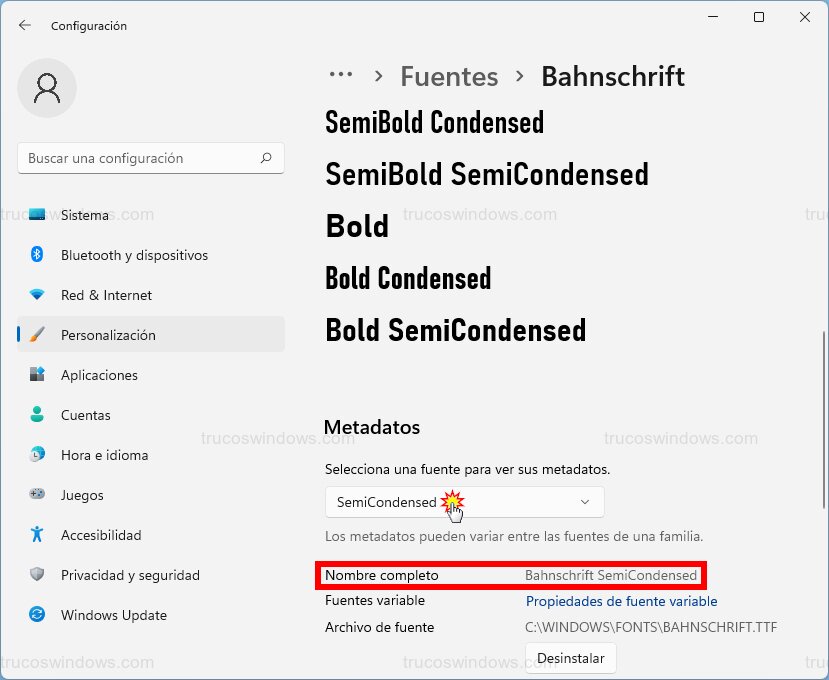Click the Red & Internet wifi icon
The width and height of the screenshot is (829, 680).
coord(37,295)
